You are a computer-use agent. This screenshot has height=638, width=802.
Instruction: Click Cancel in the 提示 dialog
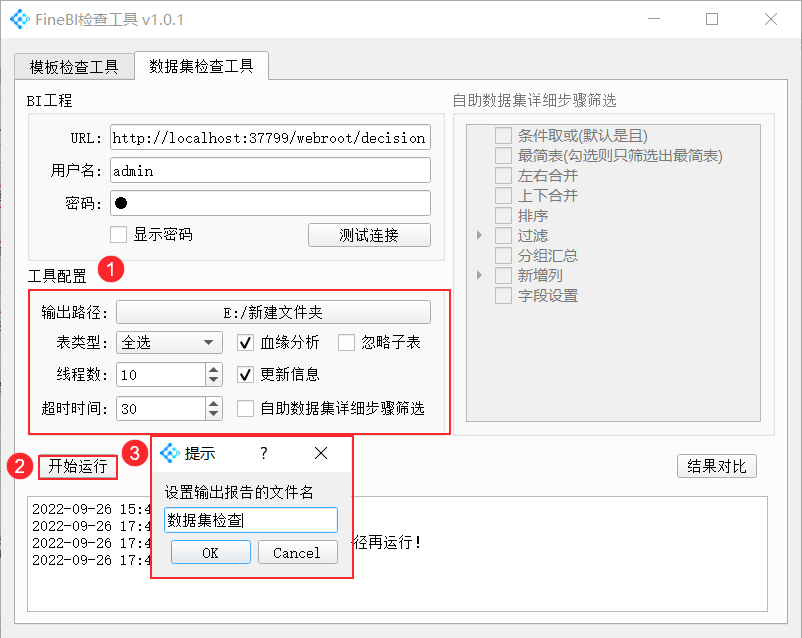click(297, 553)
